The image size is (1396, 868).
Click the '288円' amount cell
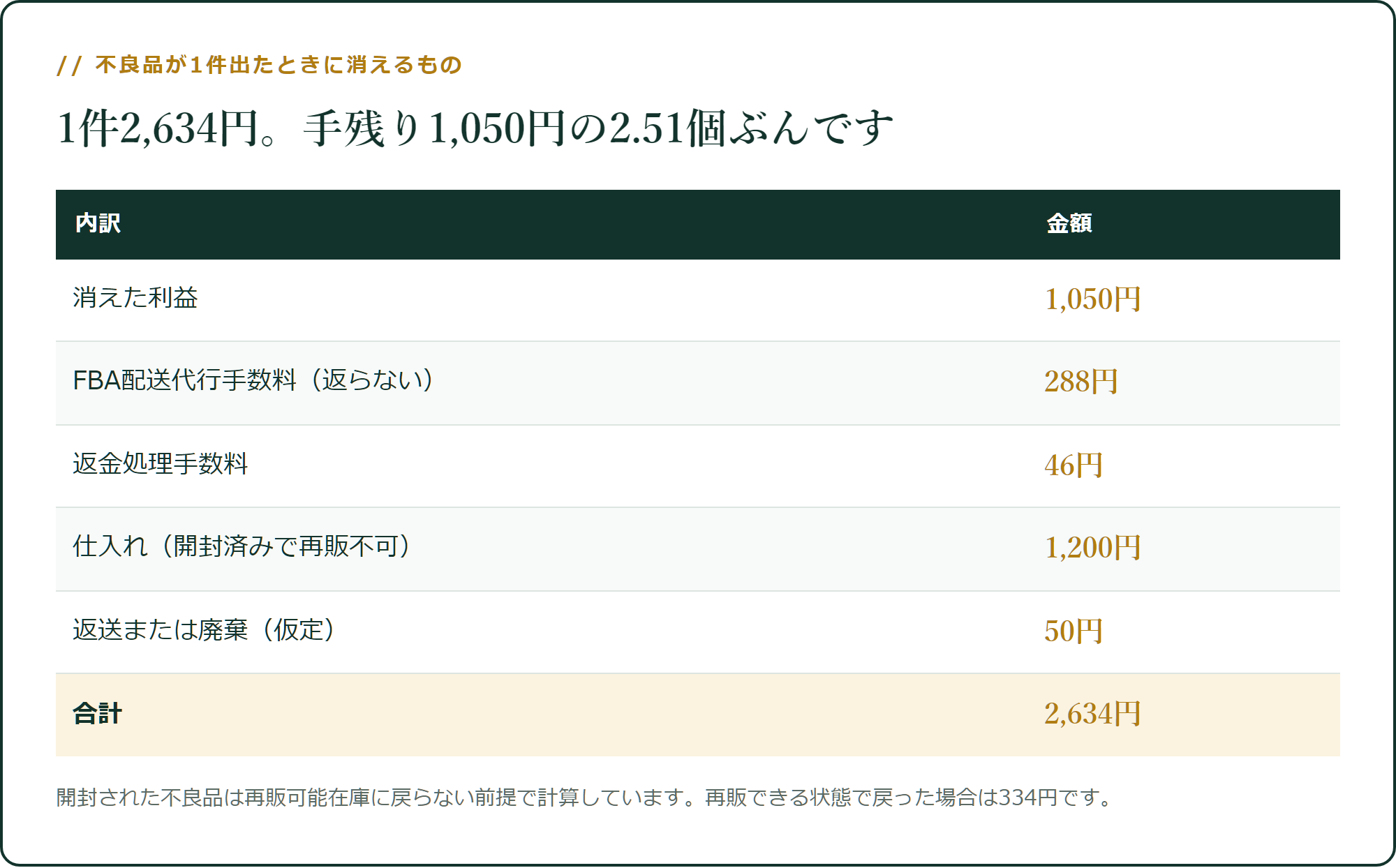pyautogui.click(x=1081, y=382)
